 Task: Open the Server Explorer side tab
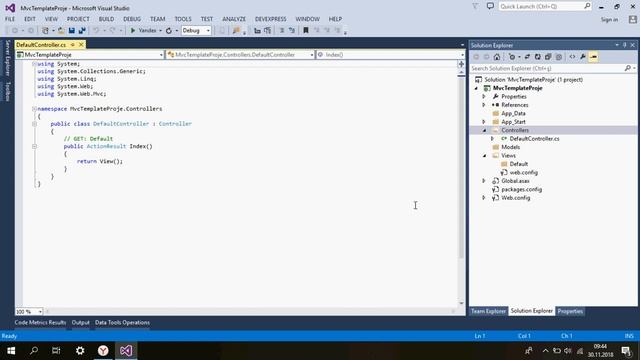tap(7, 58)
